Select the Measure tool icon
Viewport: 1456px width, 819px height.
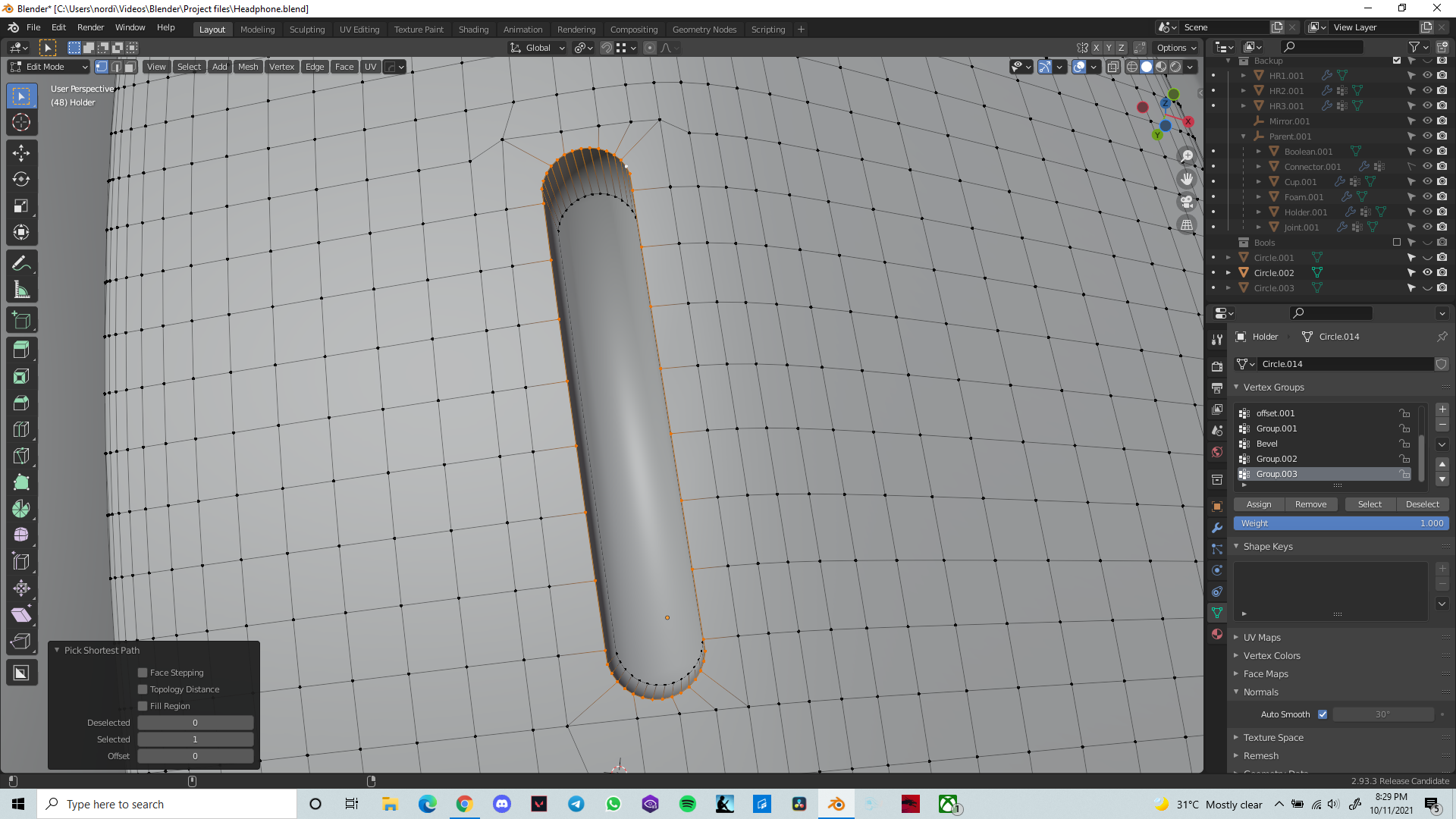22,289
